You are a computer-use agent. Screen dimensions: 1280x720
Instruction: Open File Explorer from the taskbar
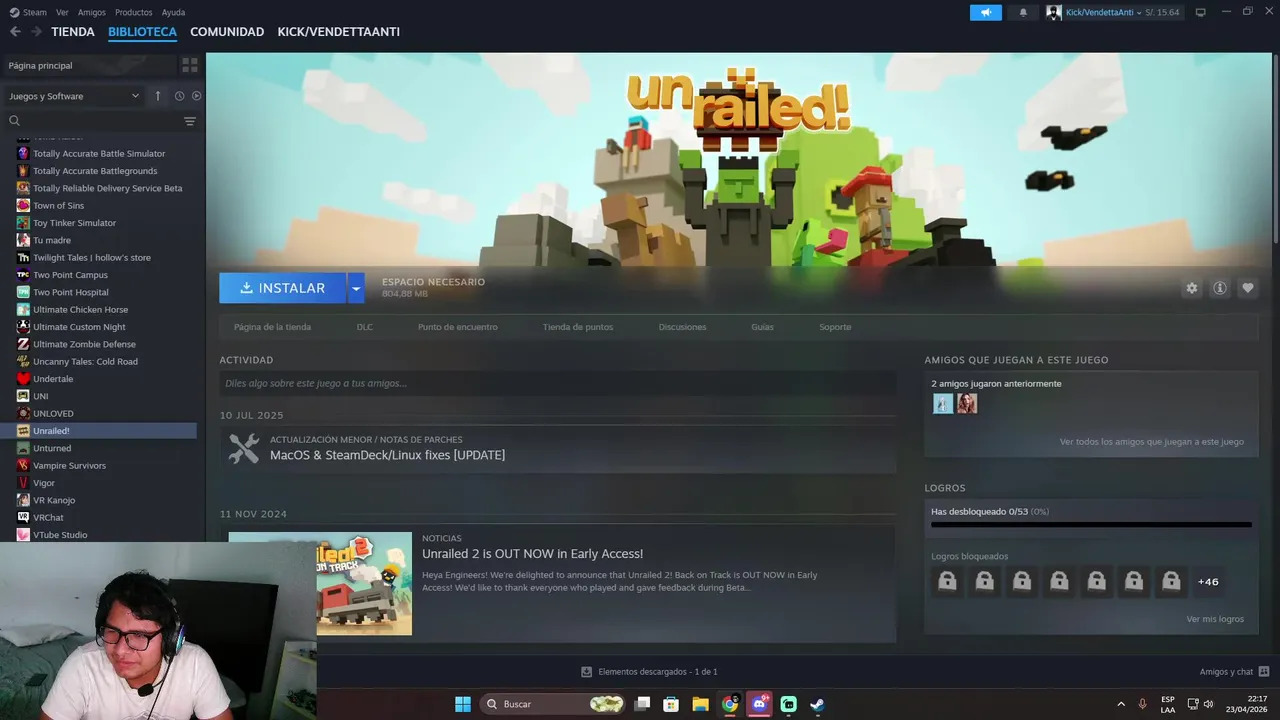click(701, 704)
